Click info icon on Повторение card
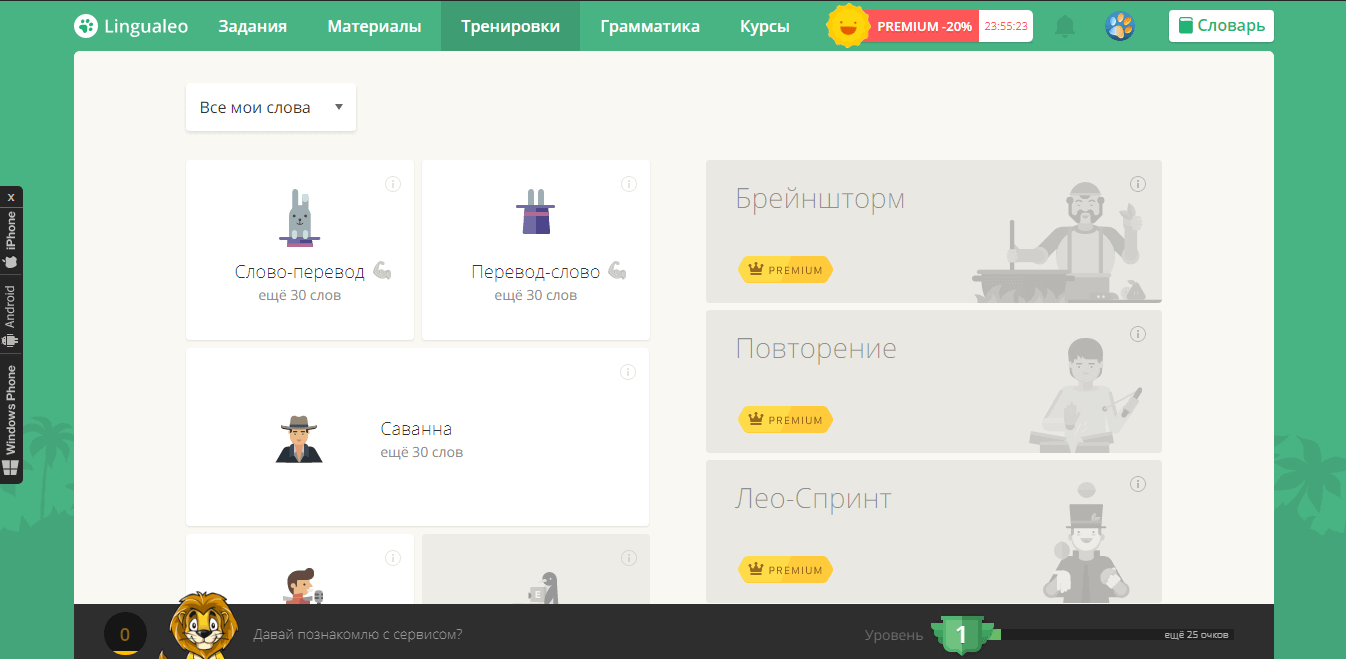The image size is (1346, 659). 1138,334
